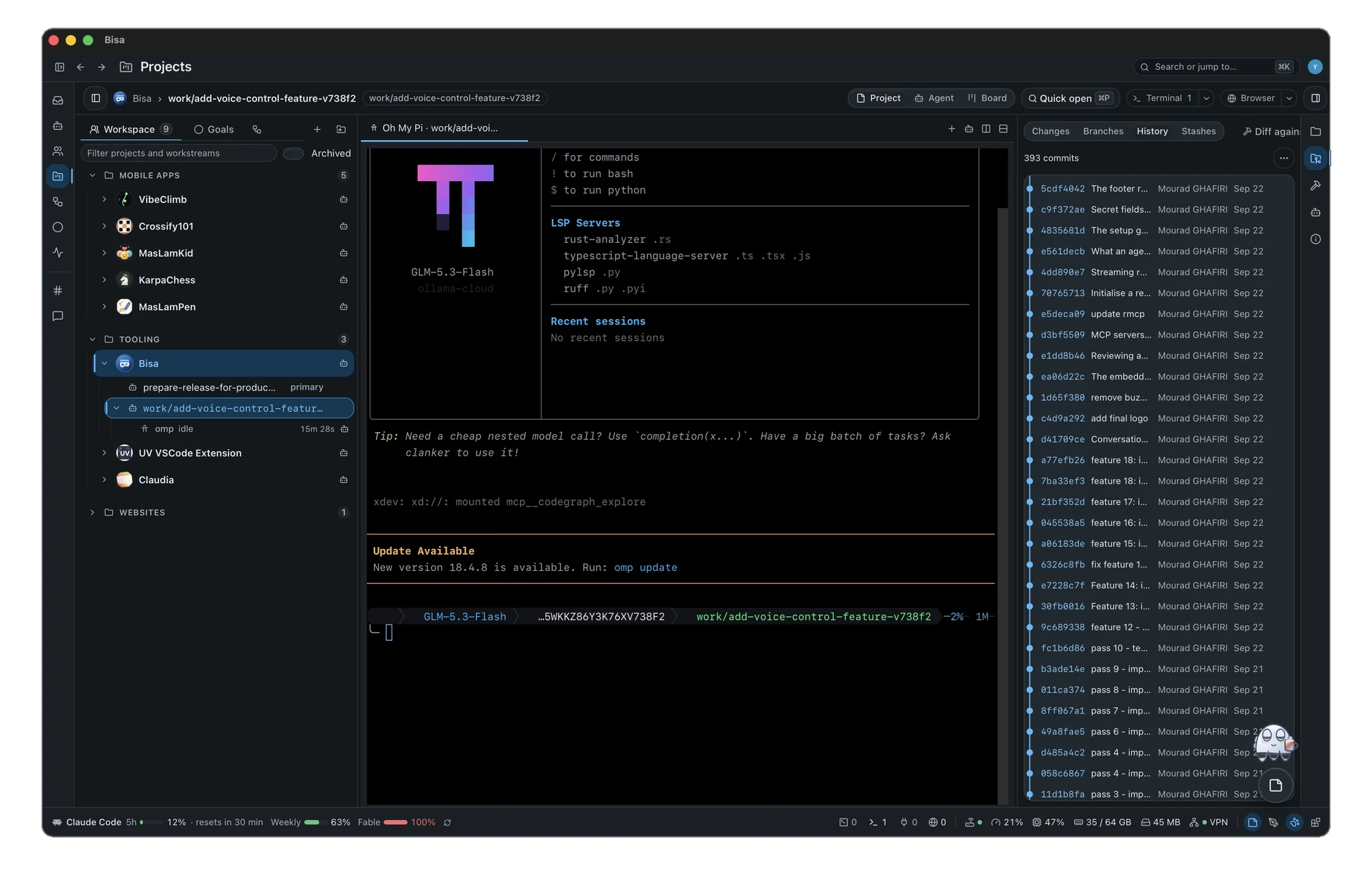Open the hashtag channels icon
This screenshot has width=1372, height=892.
[x=58, y=290]
